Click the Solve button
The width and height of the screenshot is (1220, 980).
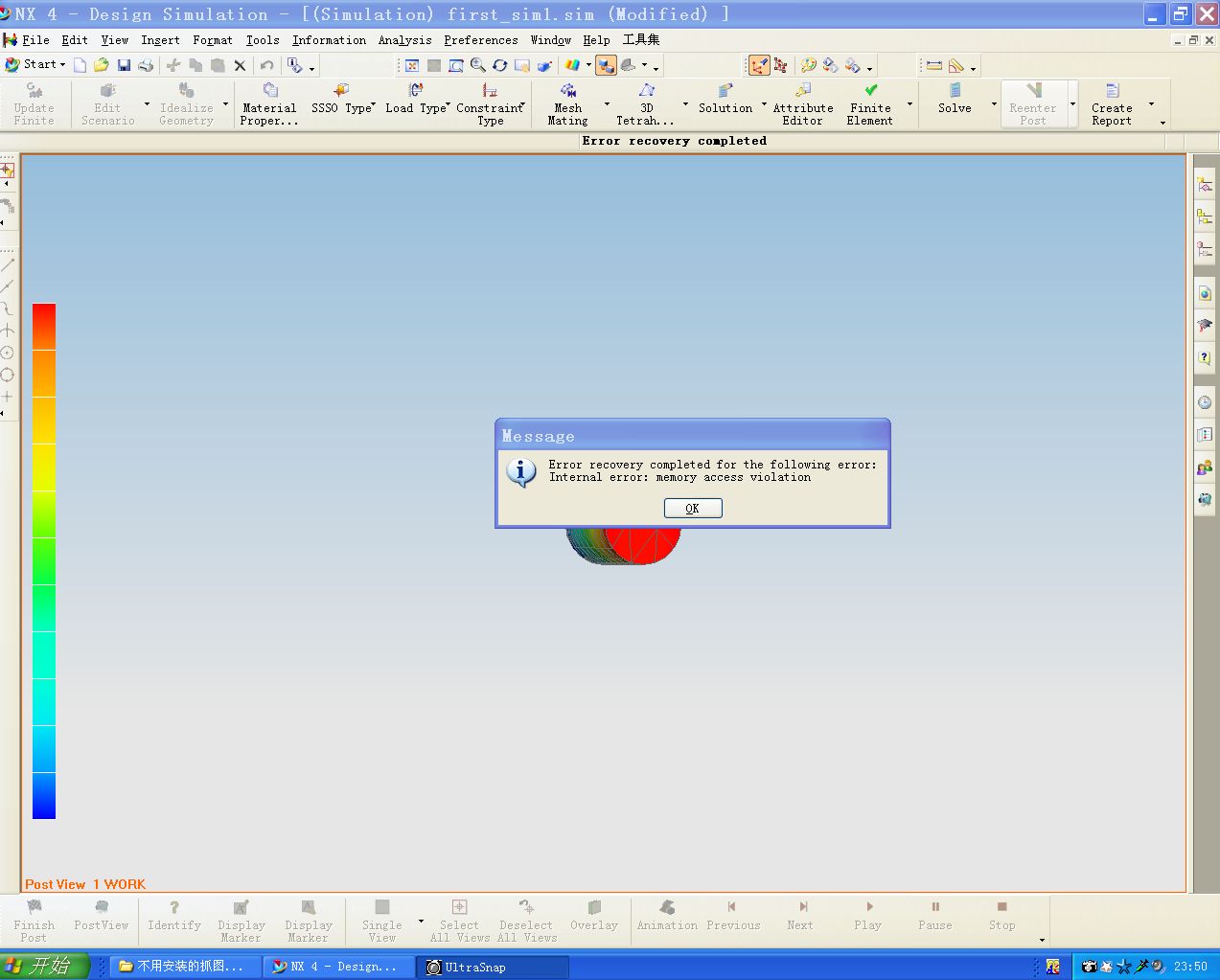click(955, 100)
